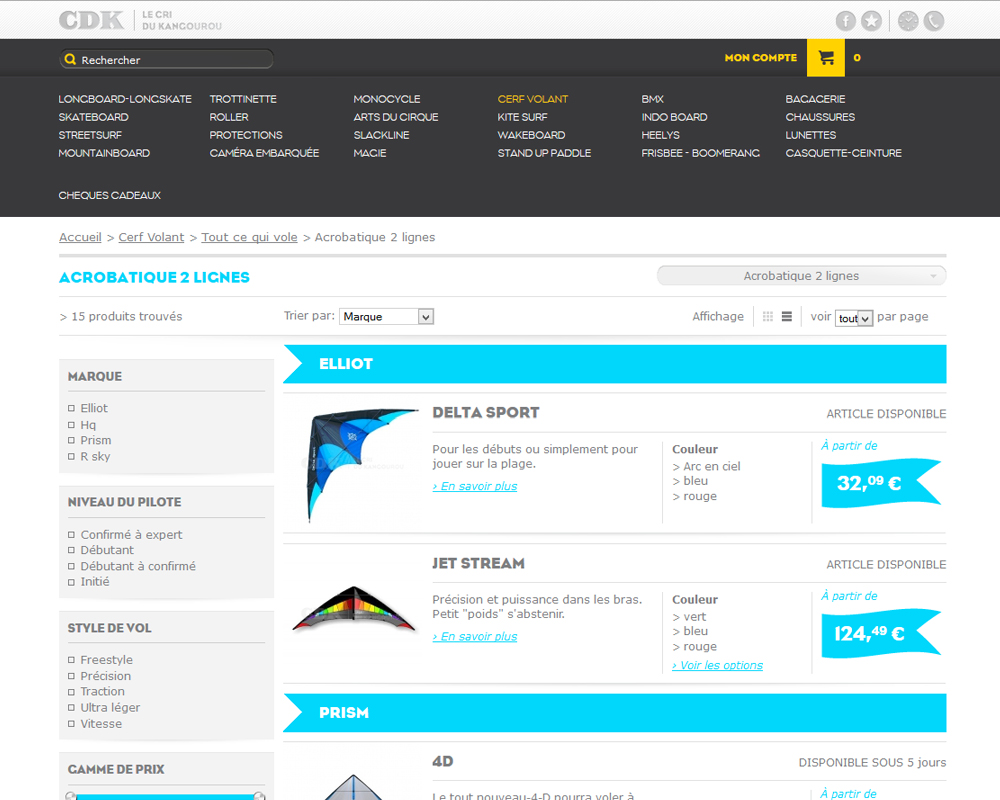
Task: Check the Débutant à confirmé filter
Action: click(71, 566)
